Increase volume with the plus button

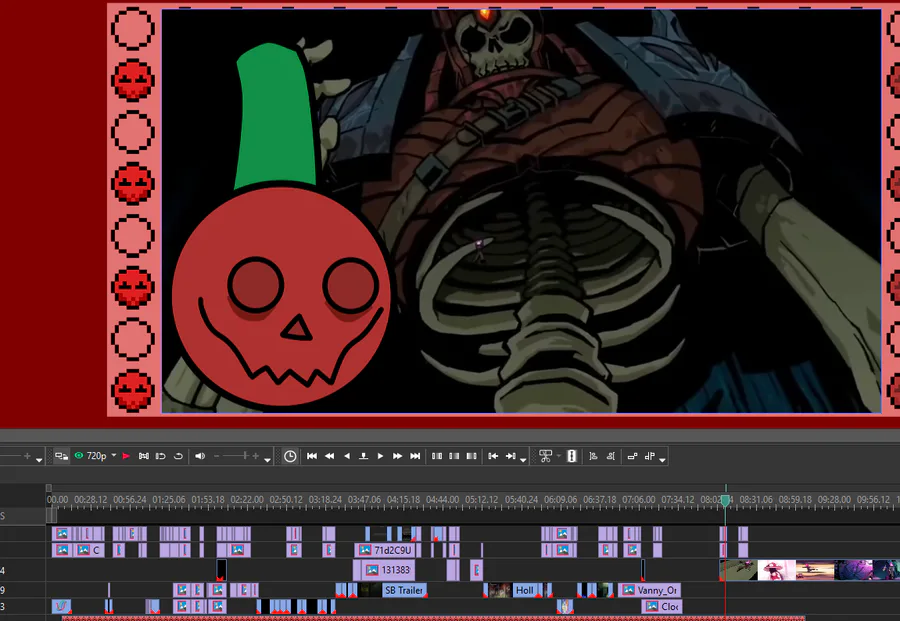256,456
